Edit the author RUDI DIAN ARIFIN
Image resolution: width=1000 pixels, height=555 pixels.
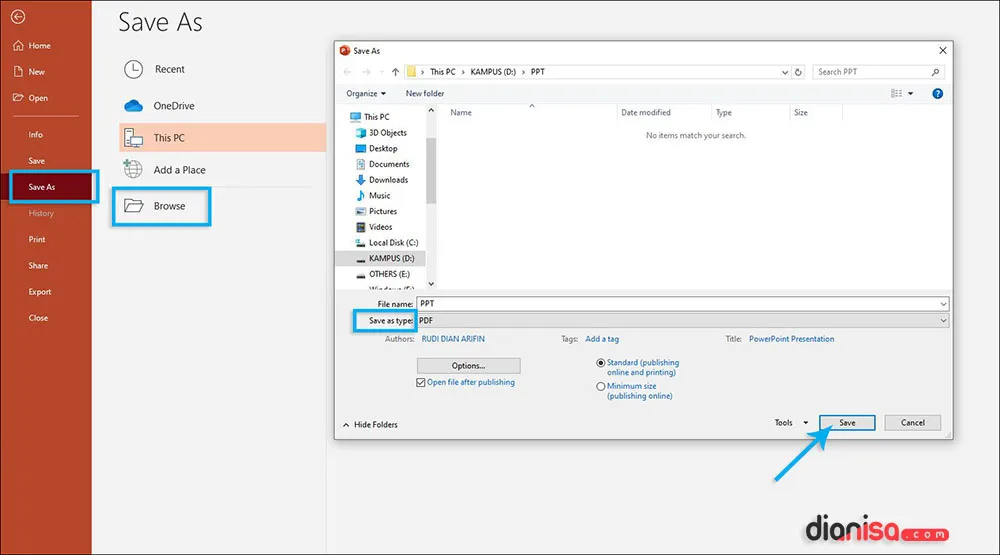point(453,339)
